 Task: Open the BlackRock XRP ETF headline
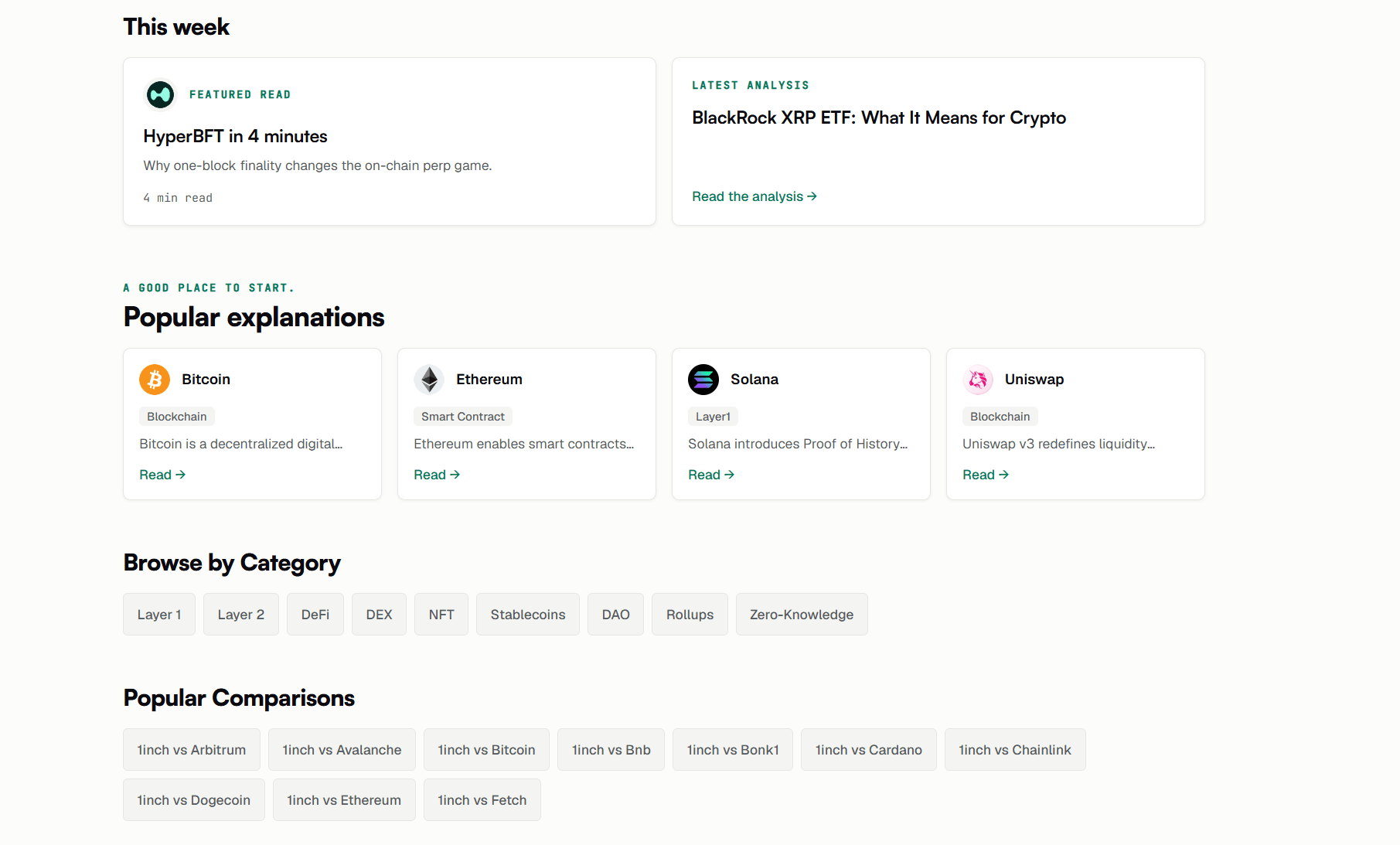[879, 118]
